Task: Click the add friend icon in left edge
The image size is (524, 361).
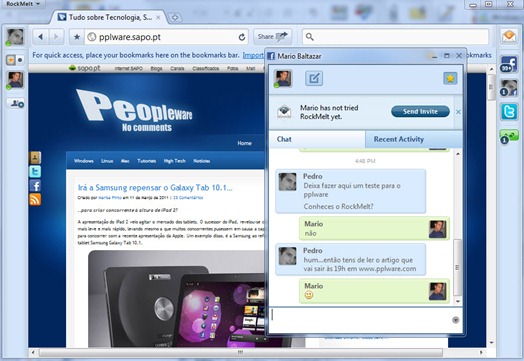Action: pos(16,104)
